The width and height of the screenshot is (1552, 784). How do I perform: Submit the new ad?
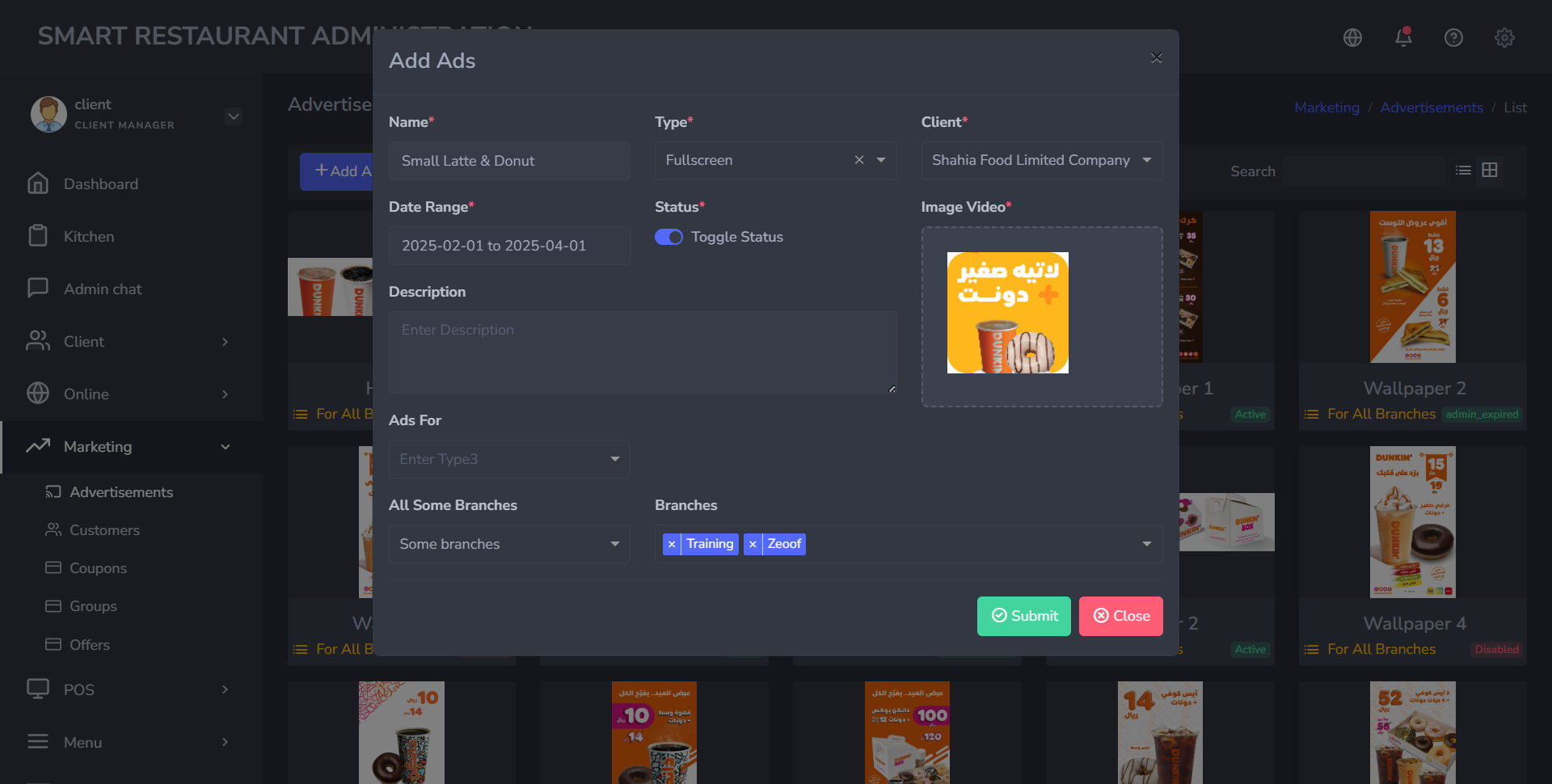pos(1023,616)
